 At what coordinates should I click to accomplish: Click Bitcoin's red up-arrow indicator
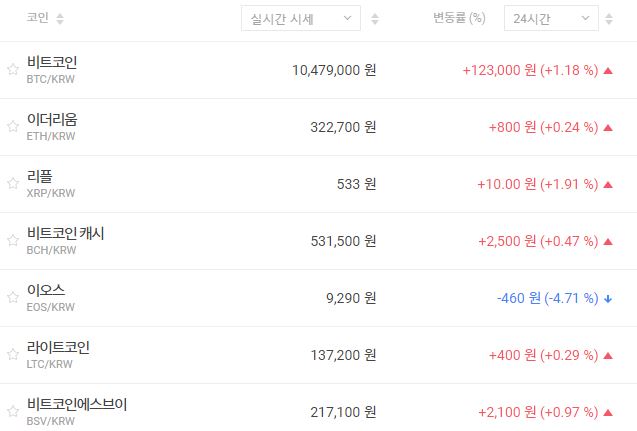(608, 70)
